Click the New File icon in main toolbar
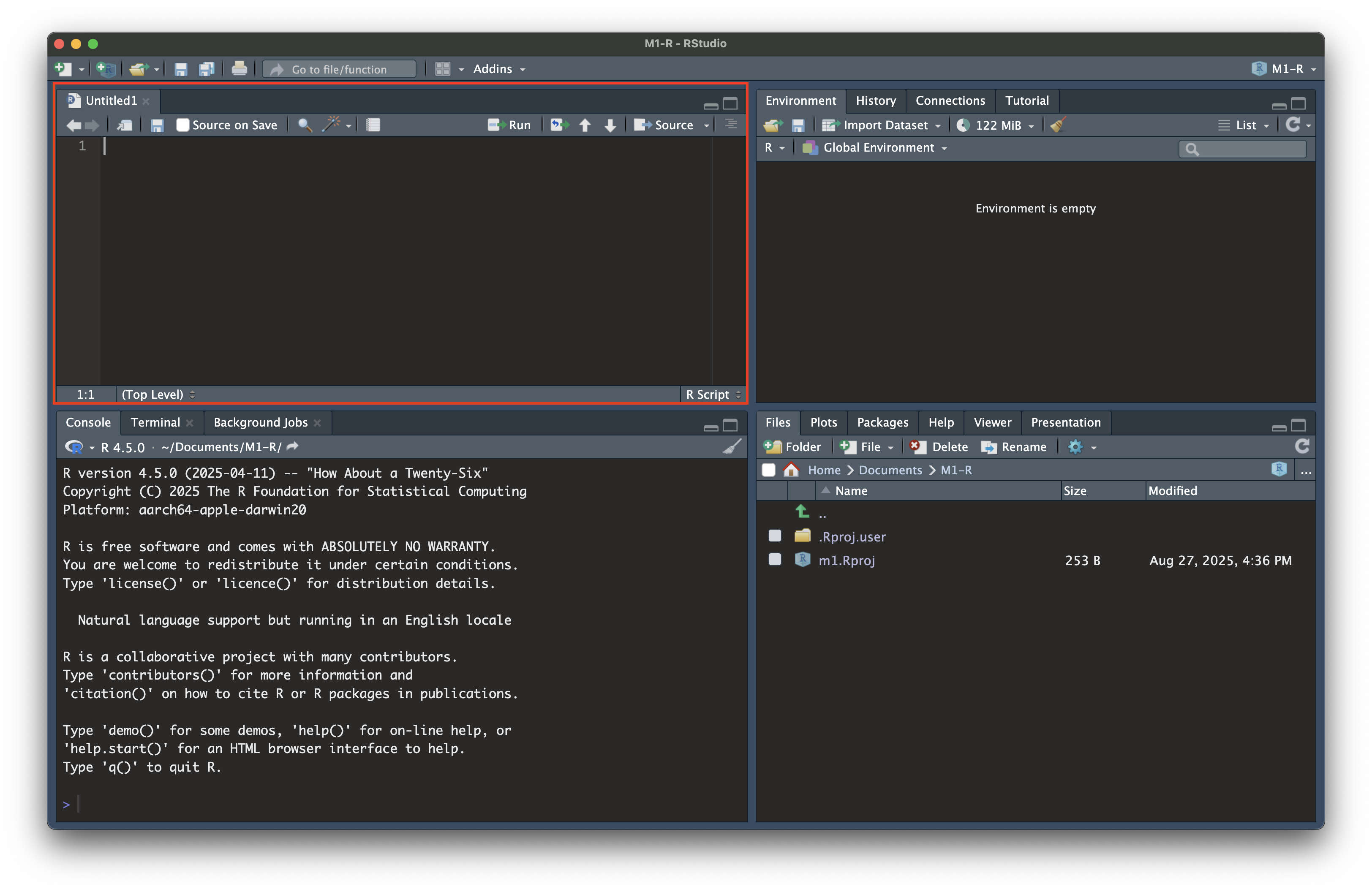The width and height of the screenshot is (1372, 892). tap(63, 69)
